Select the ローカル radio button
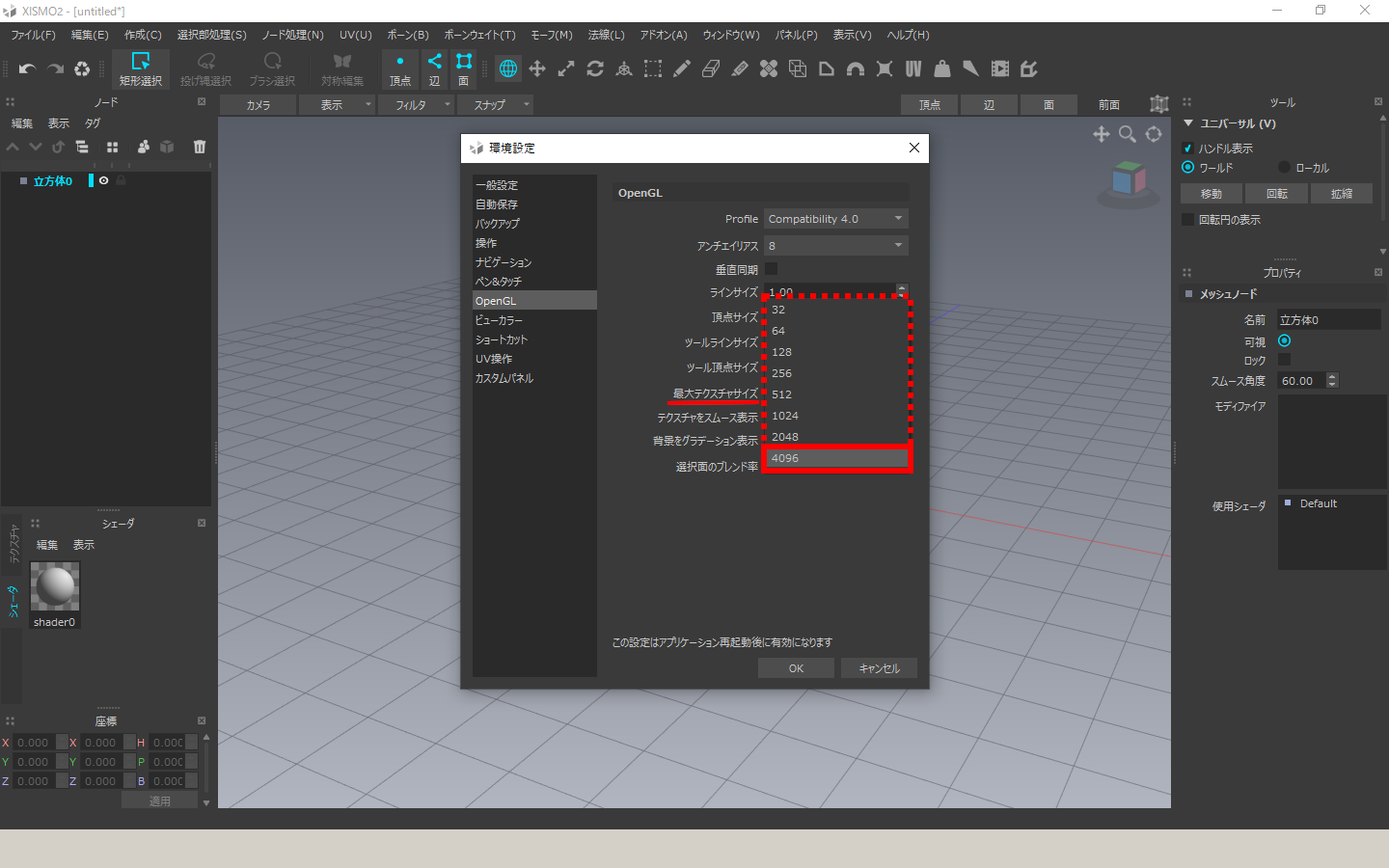Image resolution: width=1389 pixels, height=868 pixels. [x=1284, y=168]
